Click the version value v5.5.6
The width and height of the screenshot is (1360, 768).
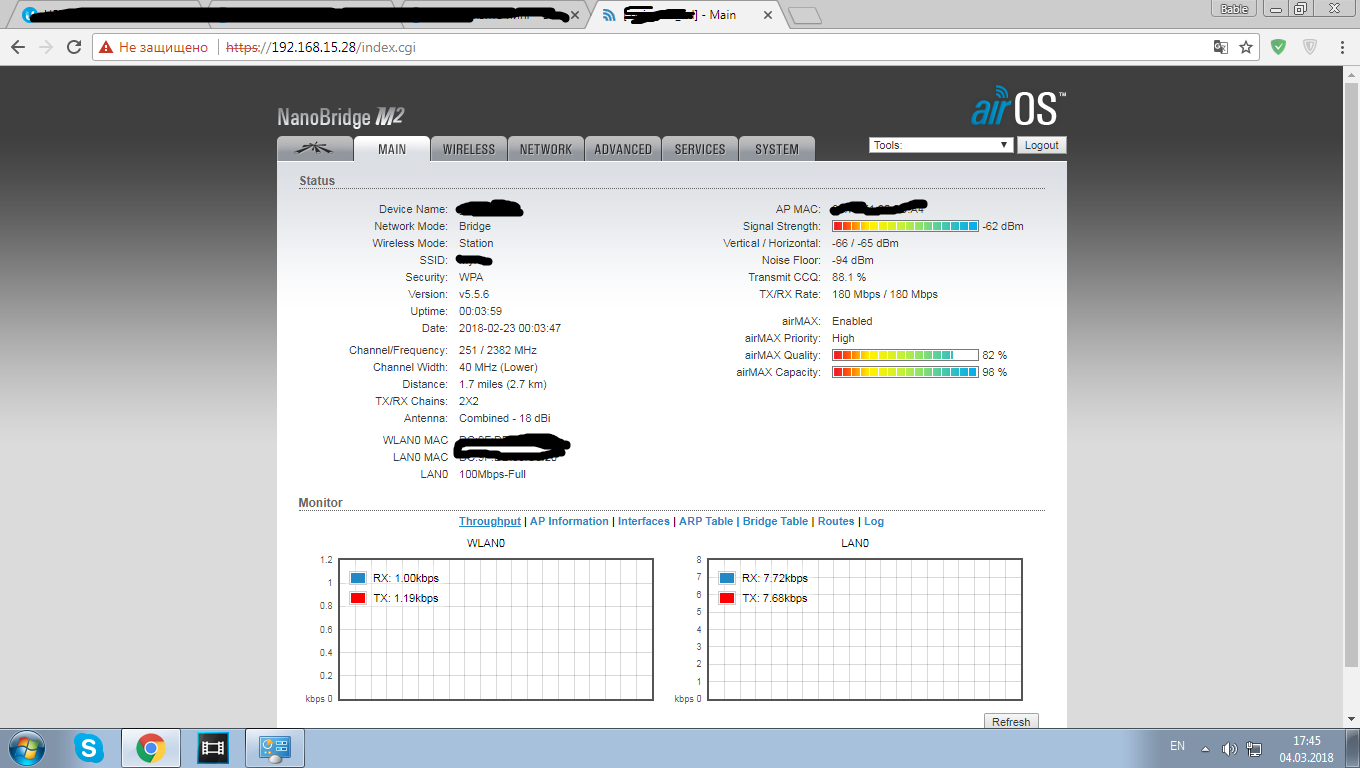[x=474, y=294]
